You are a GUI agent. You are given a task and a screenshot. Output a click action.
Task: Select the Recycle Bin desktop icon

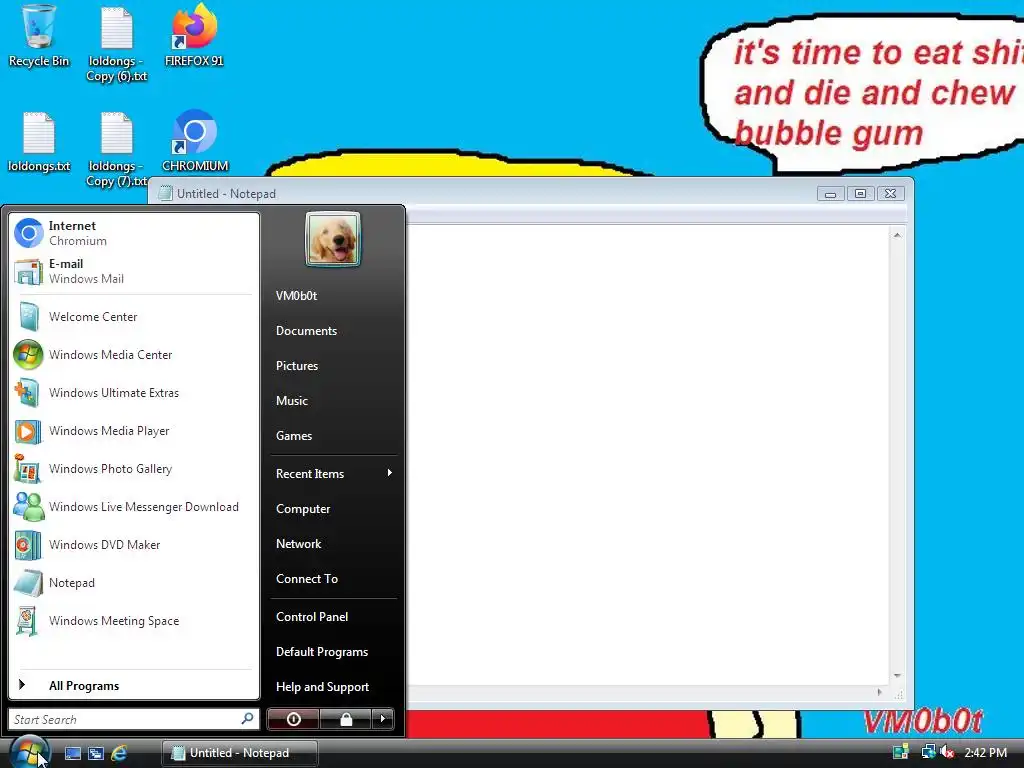coord(39,37)
